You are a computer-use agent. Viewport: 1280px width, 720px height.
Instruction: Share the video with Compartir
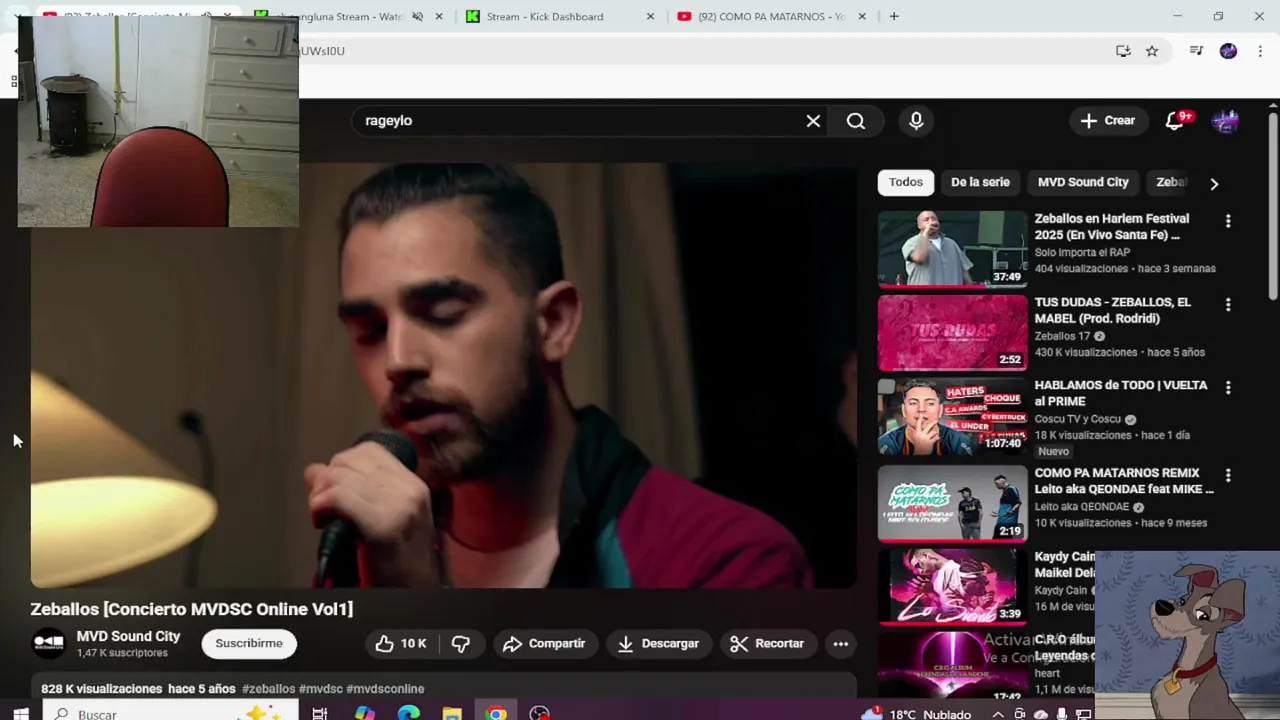[544, 644]
